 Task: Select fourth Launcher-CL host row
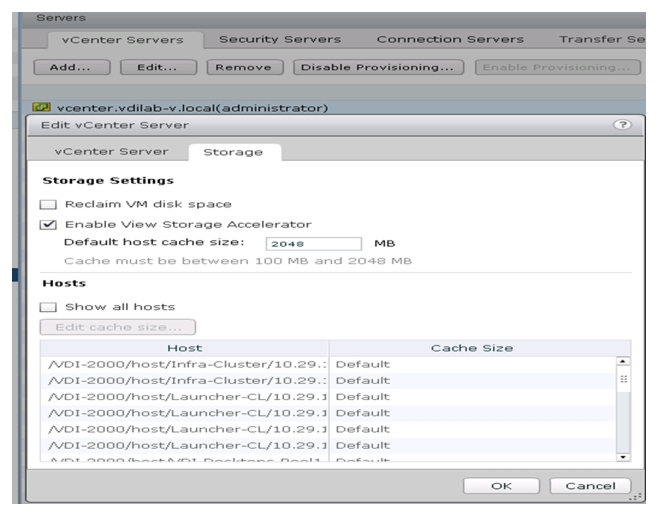point(328,446)
